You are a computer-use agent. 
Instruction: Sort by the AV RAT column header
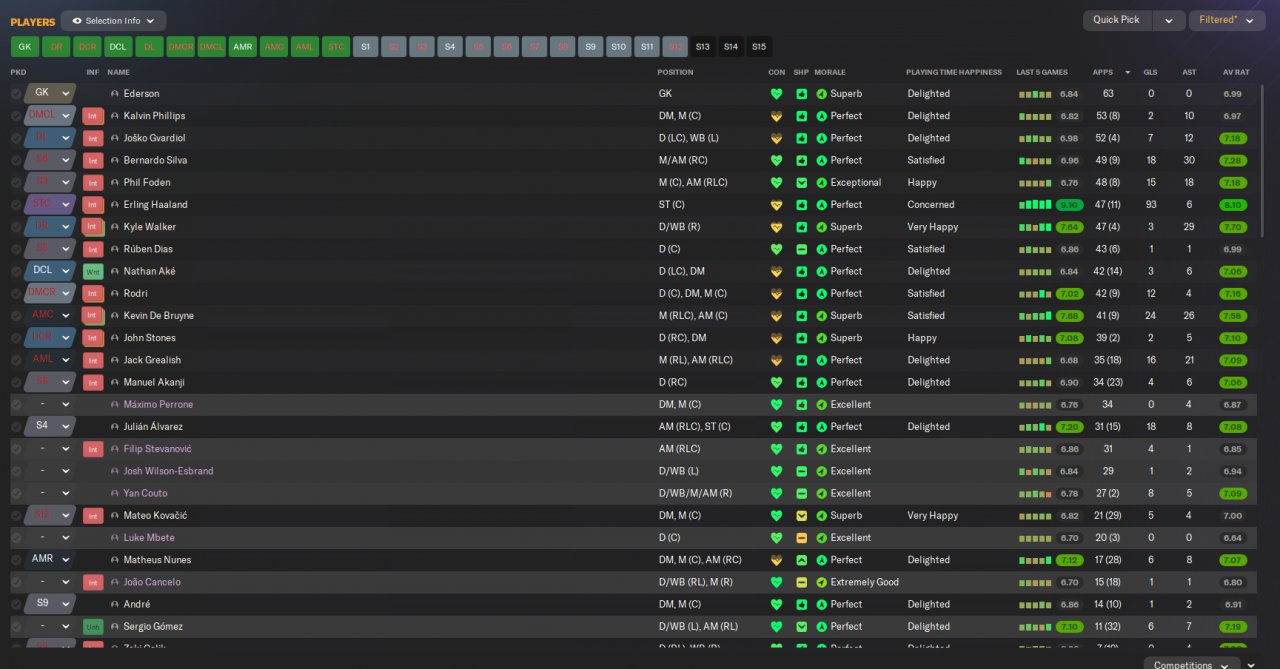click(1236, 72)
